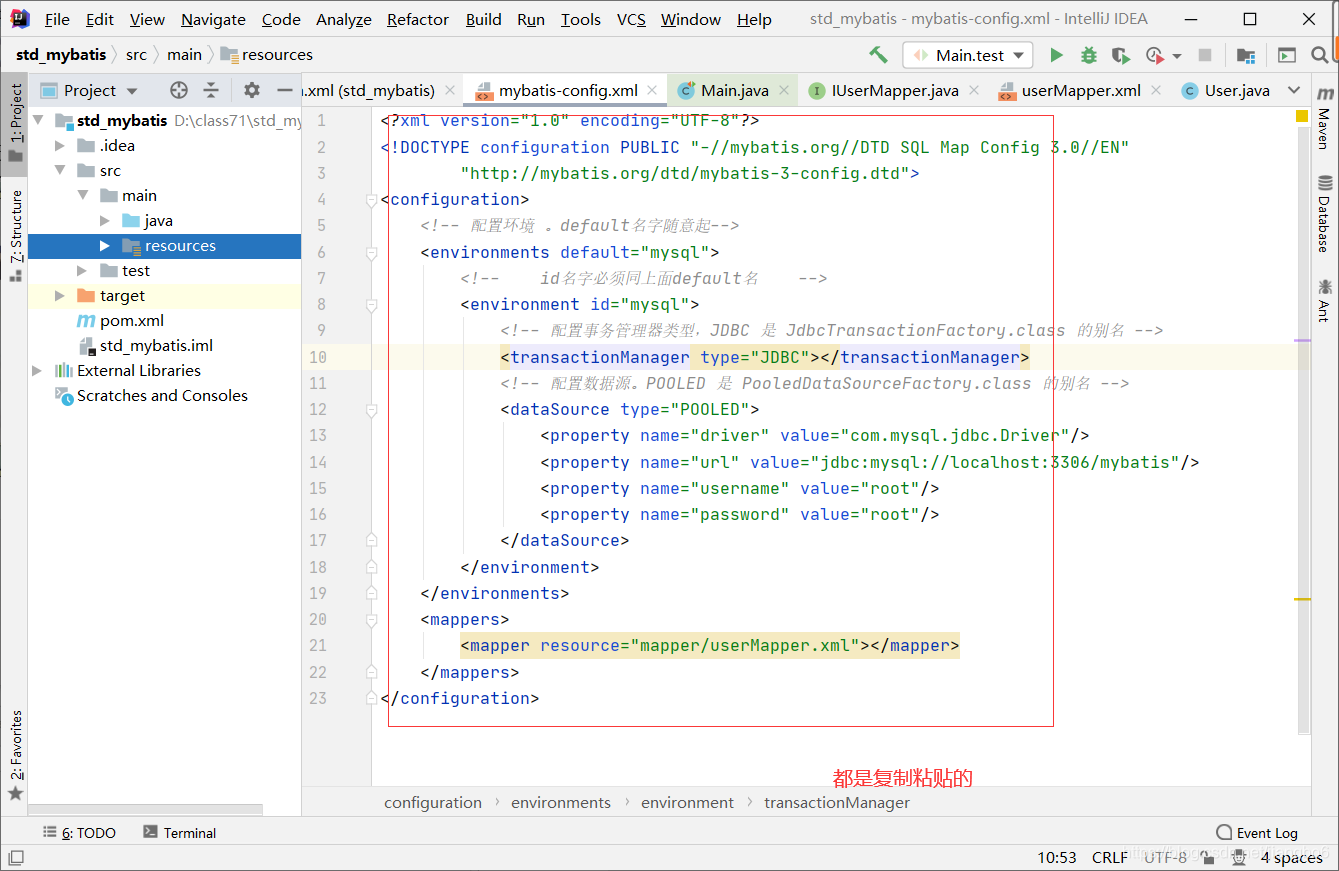Click the yellow warning stripe mark on scrollbar

click(x=1302, y=599)
